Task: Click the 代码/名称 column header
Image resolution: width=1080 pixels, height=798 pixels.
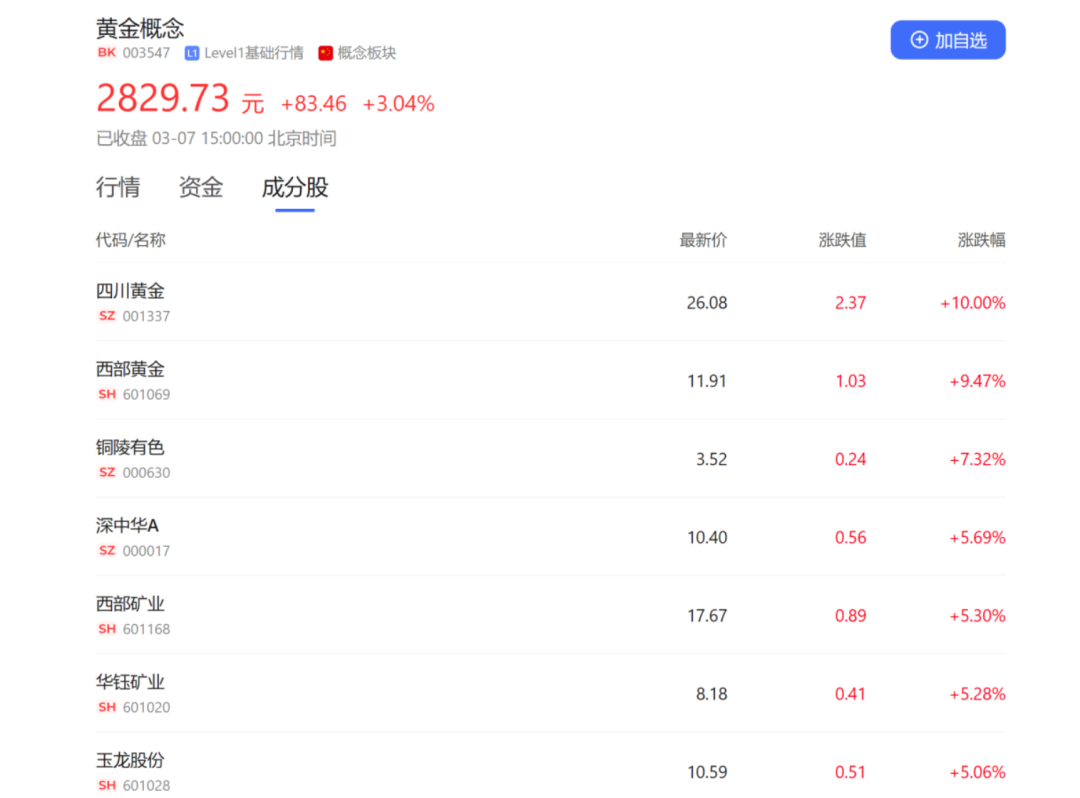Action: click(x=130, y=240)
